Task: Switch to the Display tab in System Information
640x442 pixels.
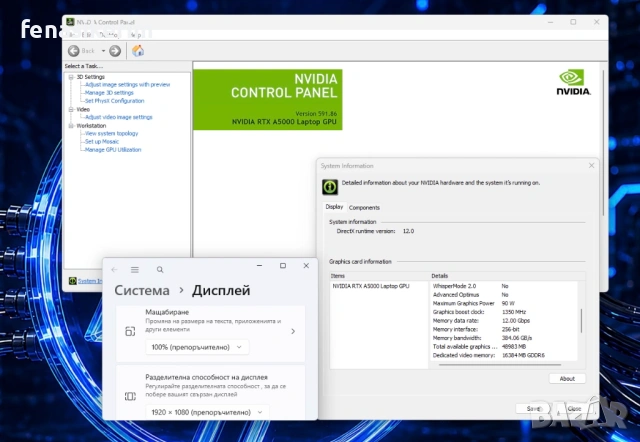Action: point(334,207)
